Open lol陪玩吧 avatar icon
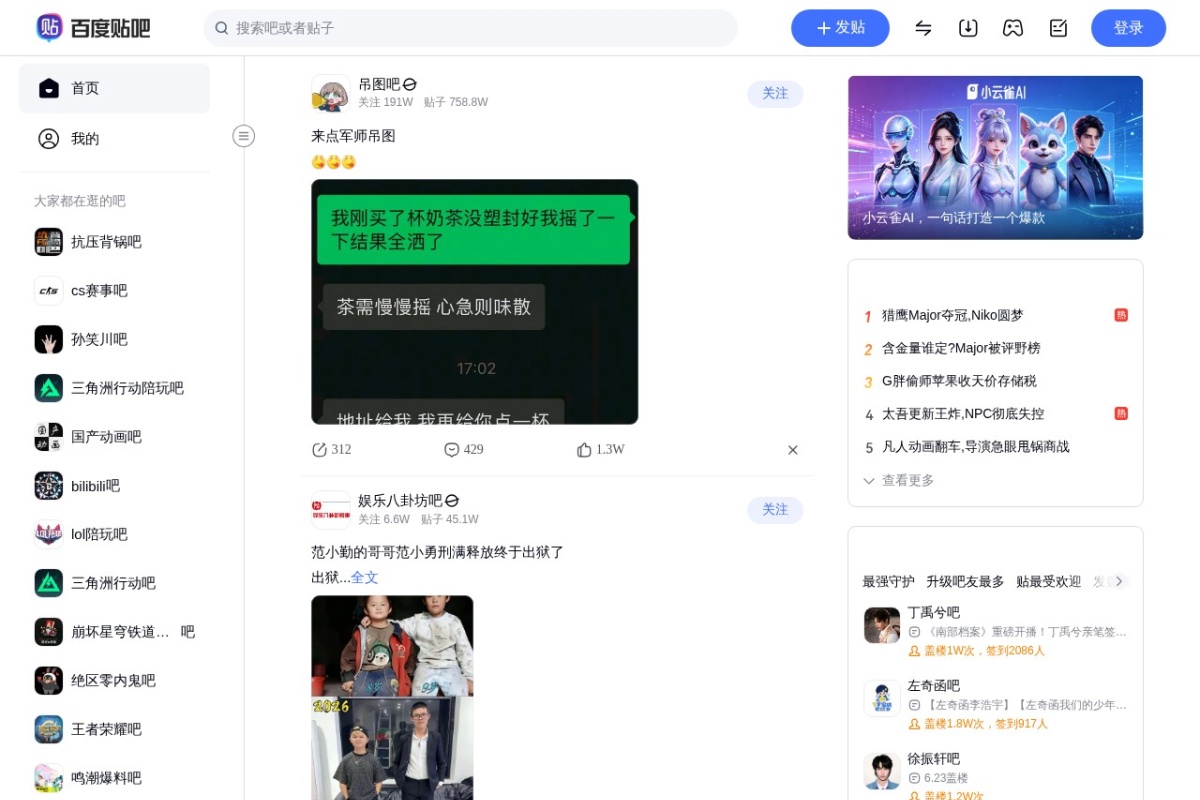 [x=49, y=535]
